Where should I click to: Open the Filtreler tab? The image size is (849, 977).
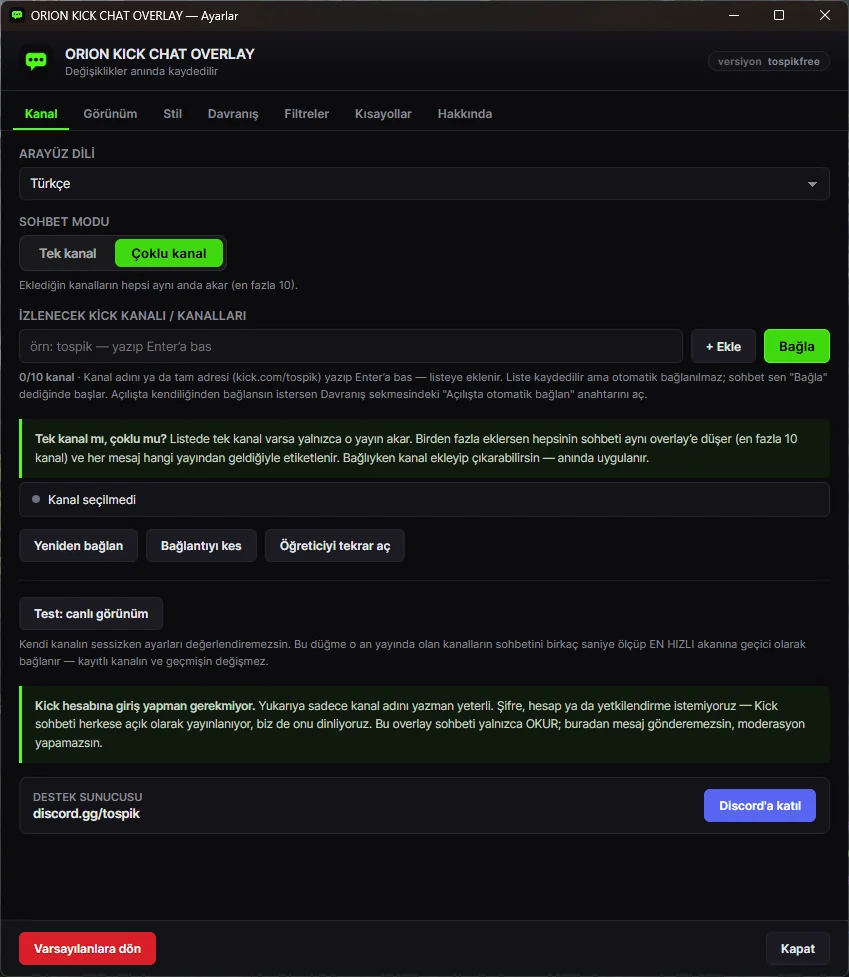point(306,114)
